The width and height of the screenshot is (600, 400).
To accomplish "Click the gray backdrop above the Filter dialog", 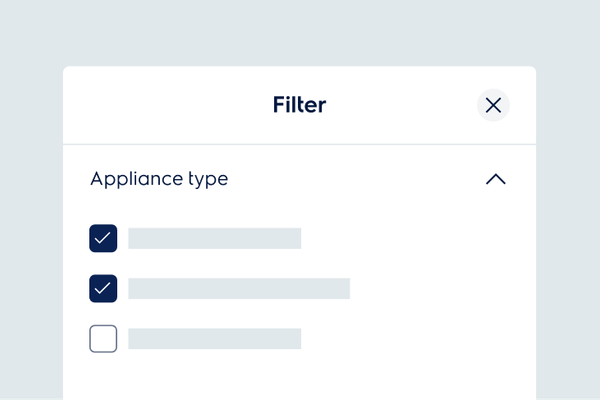I will 300,32.
